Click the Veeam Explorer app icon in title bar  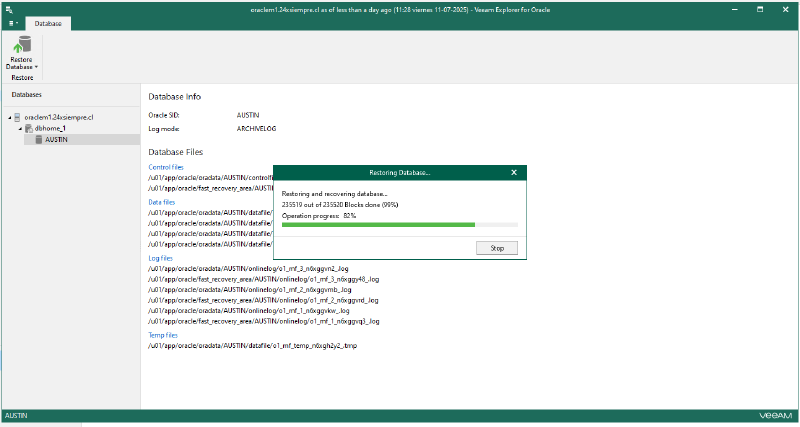pyautogui.click(x=9, y=9)
